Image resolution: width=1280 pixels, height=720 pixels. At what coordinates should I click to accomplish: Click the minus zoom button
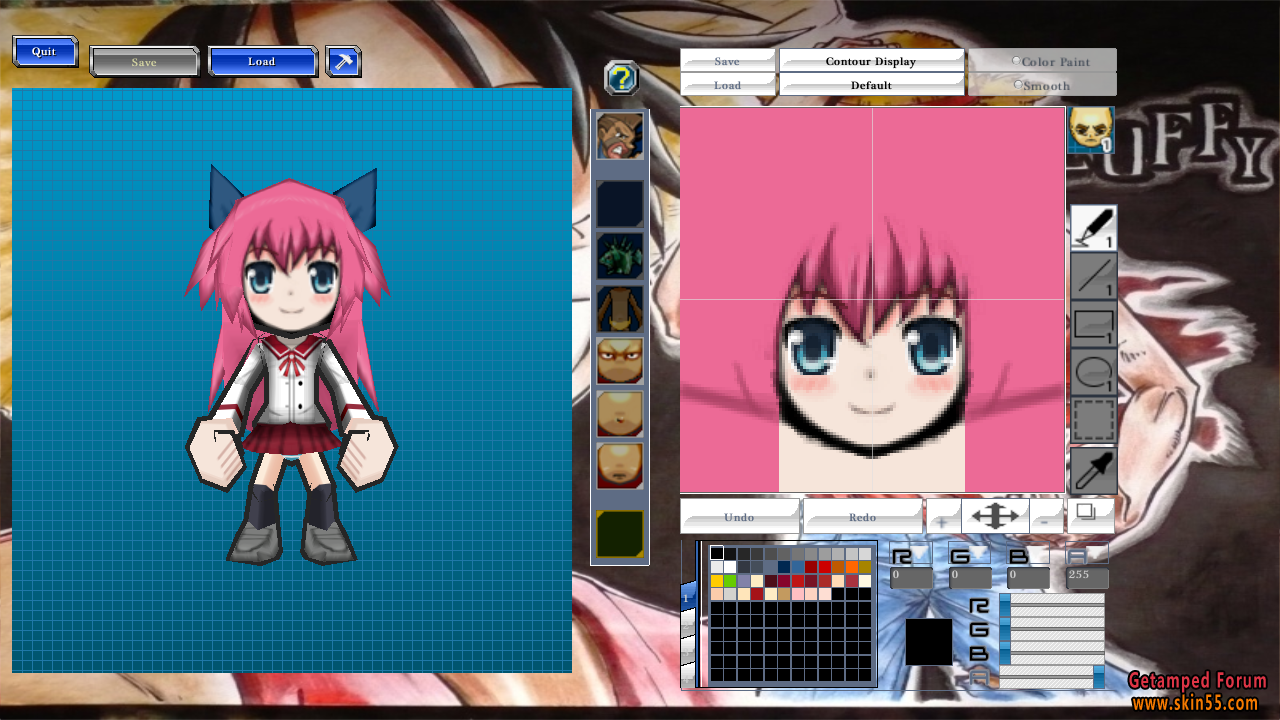click(1047, 517)
